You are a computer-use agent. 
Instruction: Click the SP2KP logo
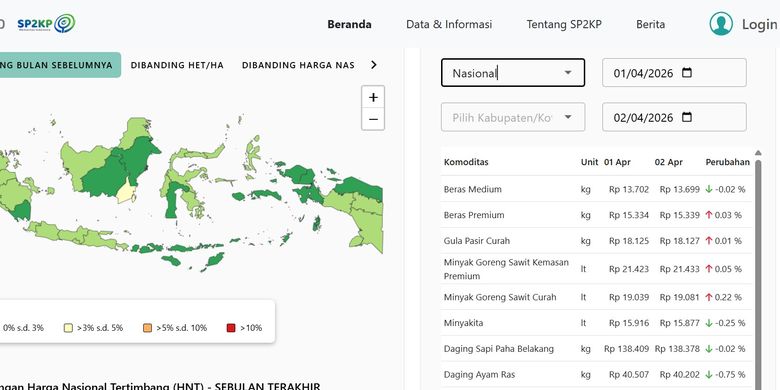(x=46, y=23)
